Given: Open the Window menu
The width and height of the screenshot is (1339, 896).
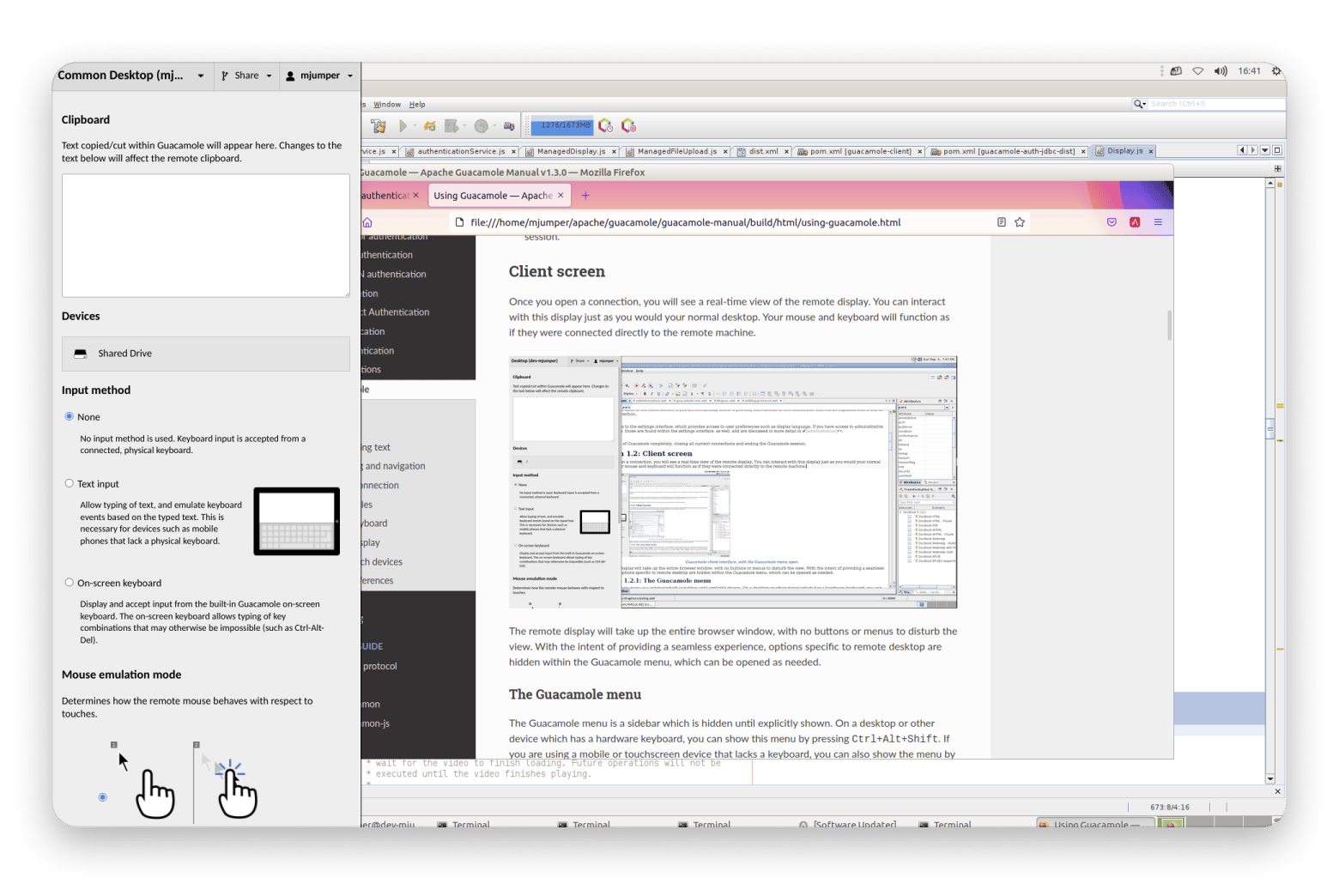Looking at the screenshot, I should coord(387,105).
